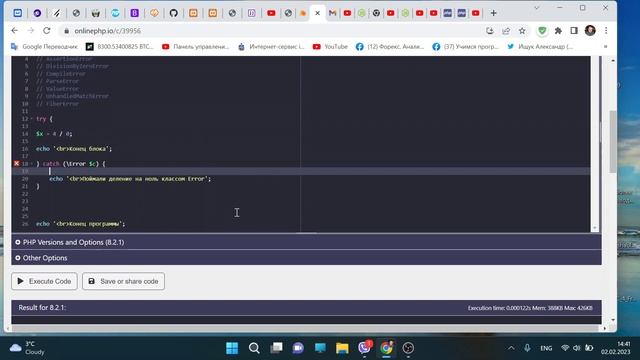Switch ENG input language
This screenshot has width=640, height=360.
(x=546, y=348)
